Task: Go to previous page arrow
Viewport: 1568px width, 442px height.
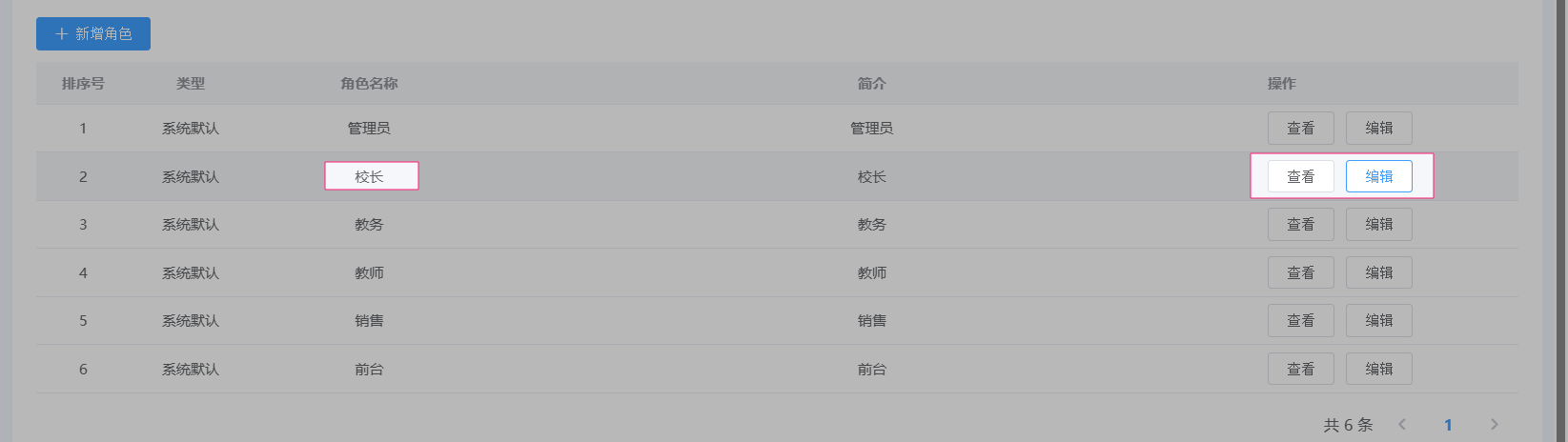Action: coord(1402,425)
